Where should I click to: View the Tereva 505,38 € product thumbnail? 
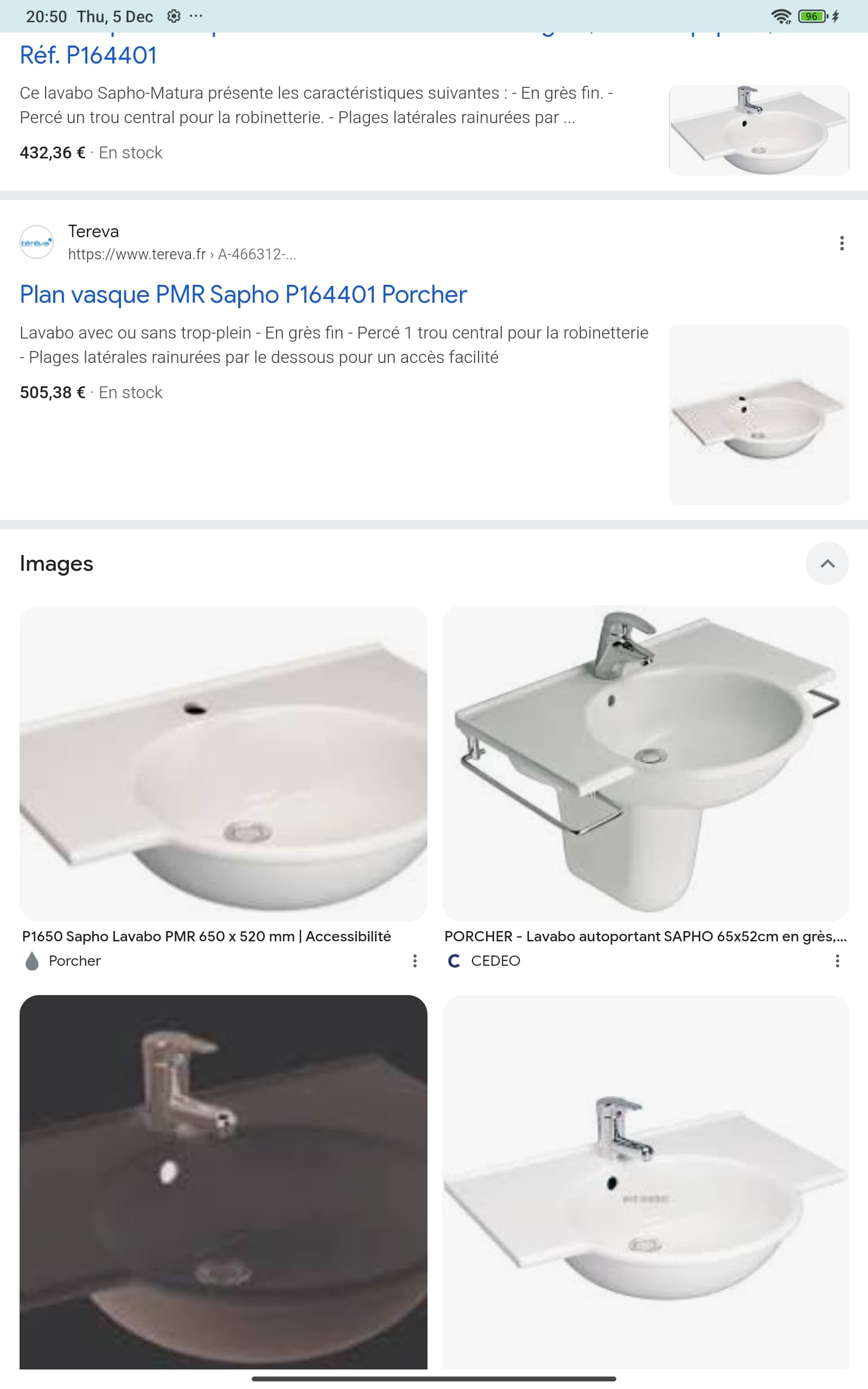coord(759,415)
